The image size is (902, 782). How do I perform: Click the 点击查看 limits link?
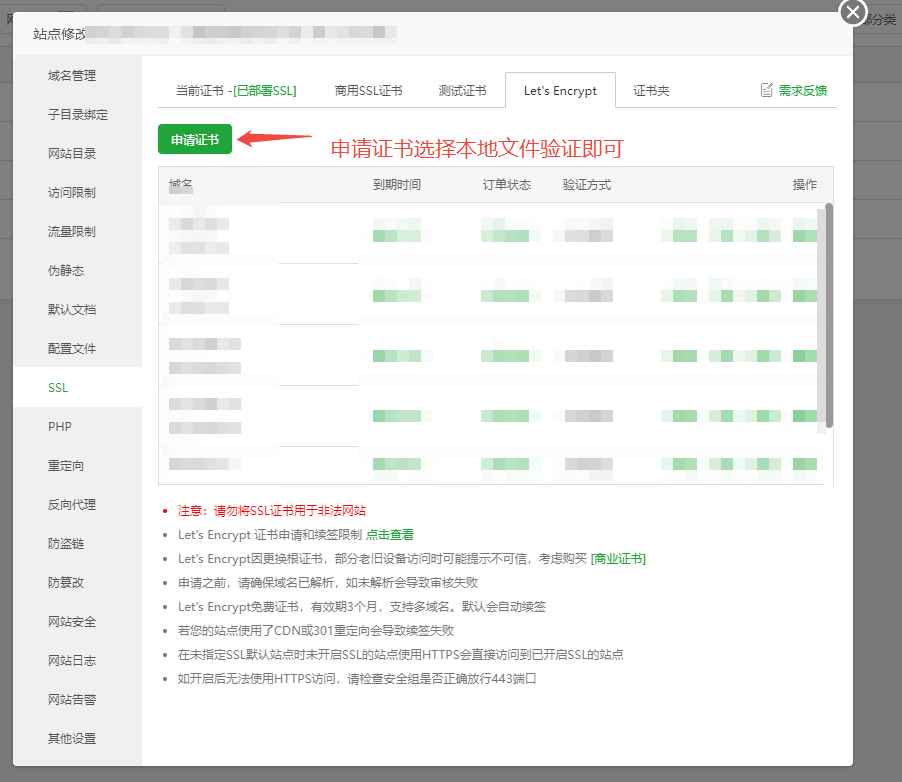pyautogui.click(x=390, y=535)
